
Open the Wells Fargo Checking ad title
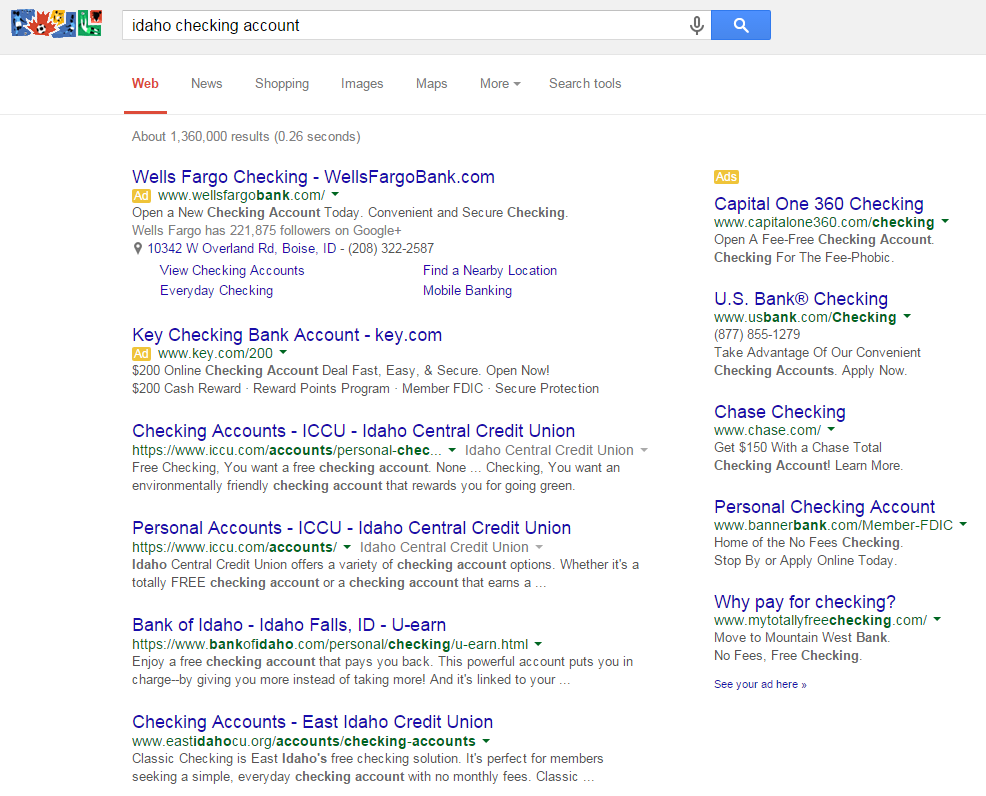pos(313,177)
